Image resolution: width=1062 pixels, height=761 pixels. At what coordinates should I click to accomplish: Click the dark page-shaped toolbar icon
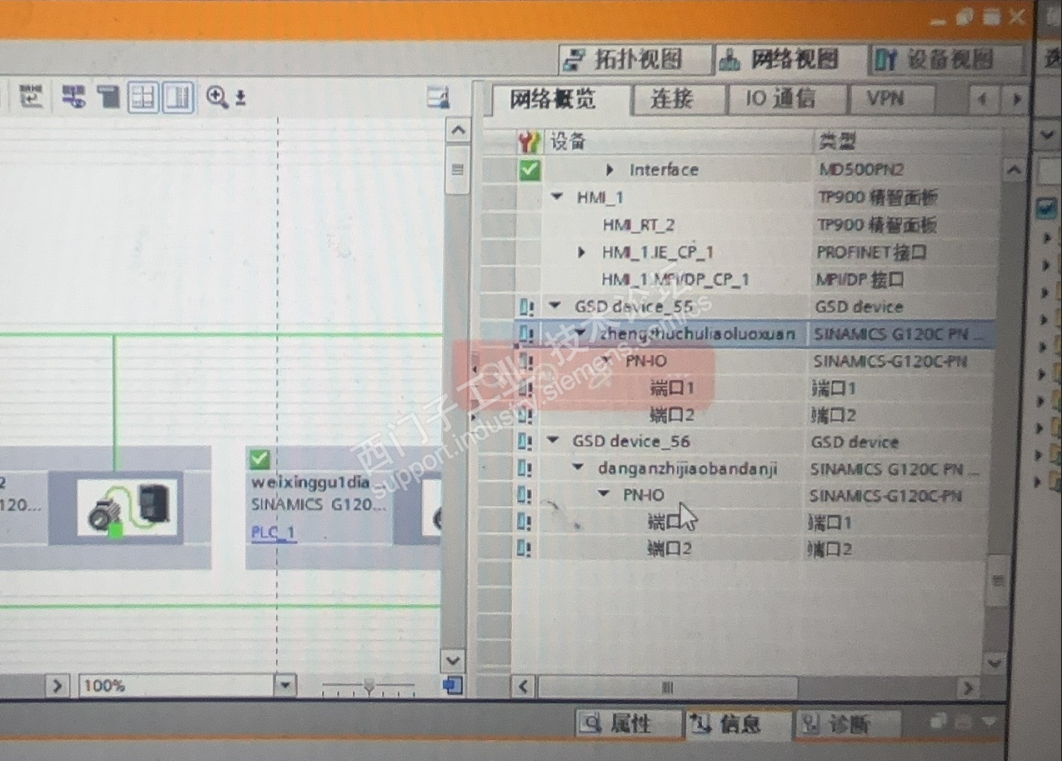click(x=108, y=97)
